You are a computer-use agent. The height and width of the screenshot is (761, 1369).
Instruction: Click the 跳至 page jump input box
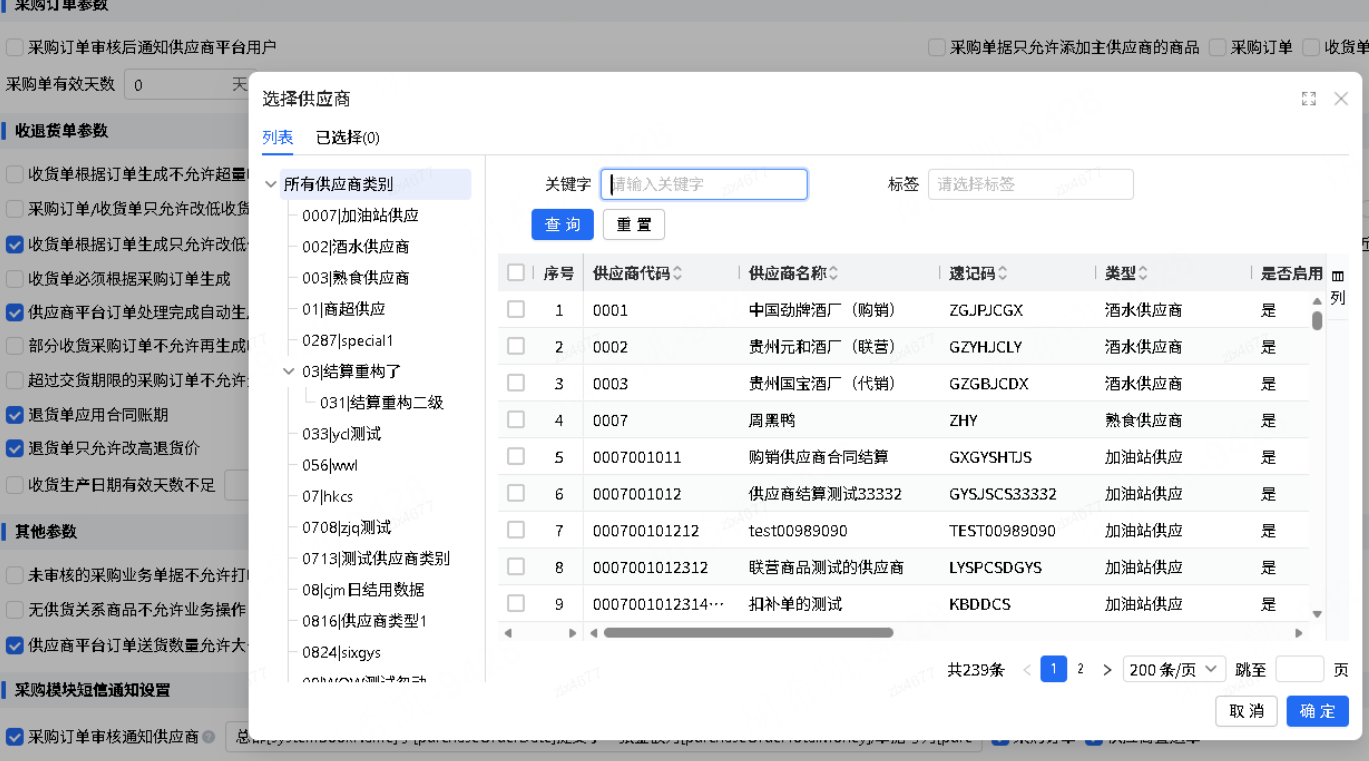click(x=1300, y=670)
